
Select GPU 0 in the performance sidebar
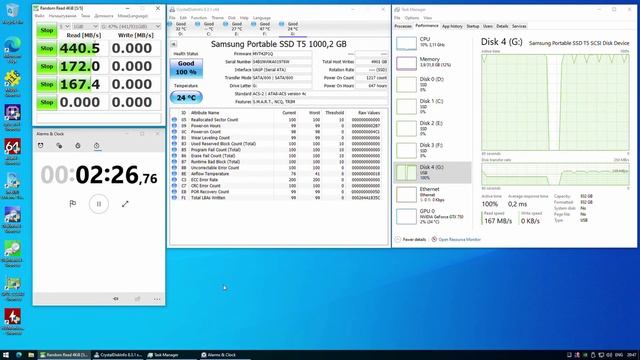coord(433,216)
